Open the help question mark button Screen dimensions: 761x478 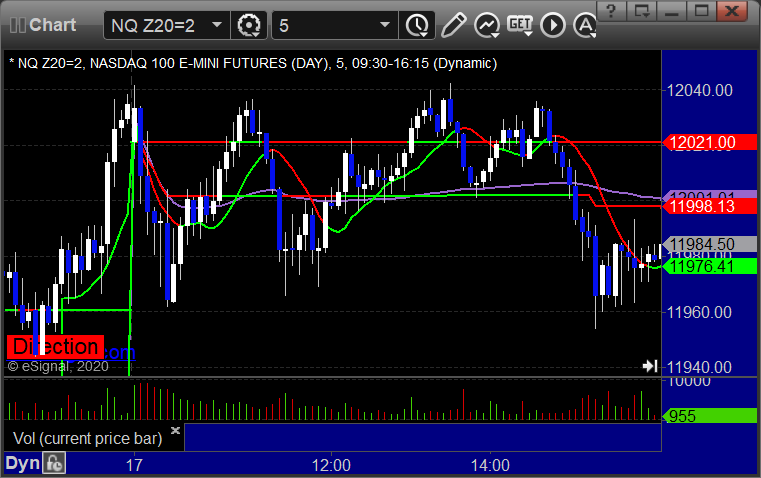(611, 10)
